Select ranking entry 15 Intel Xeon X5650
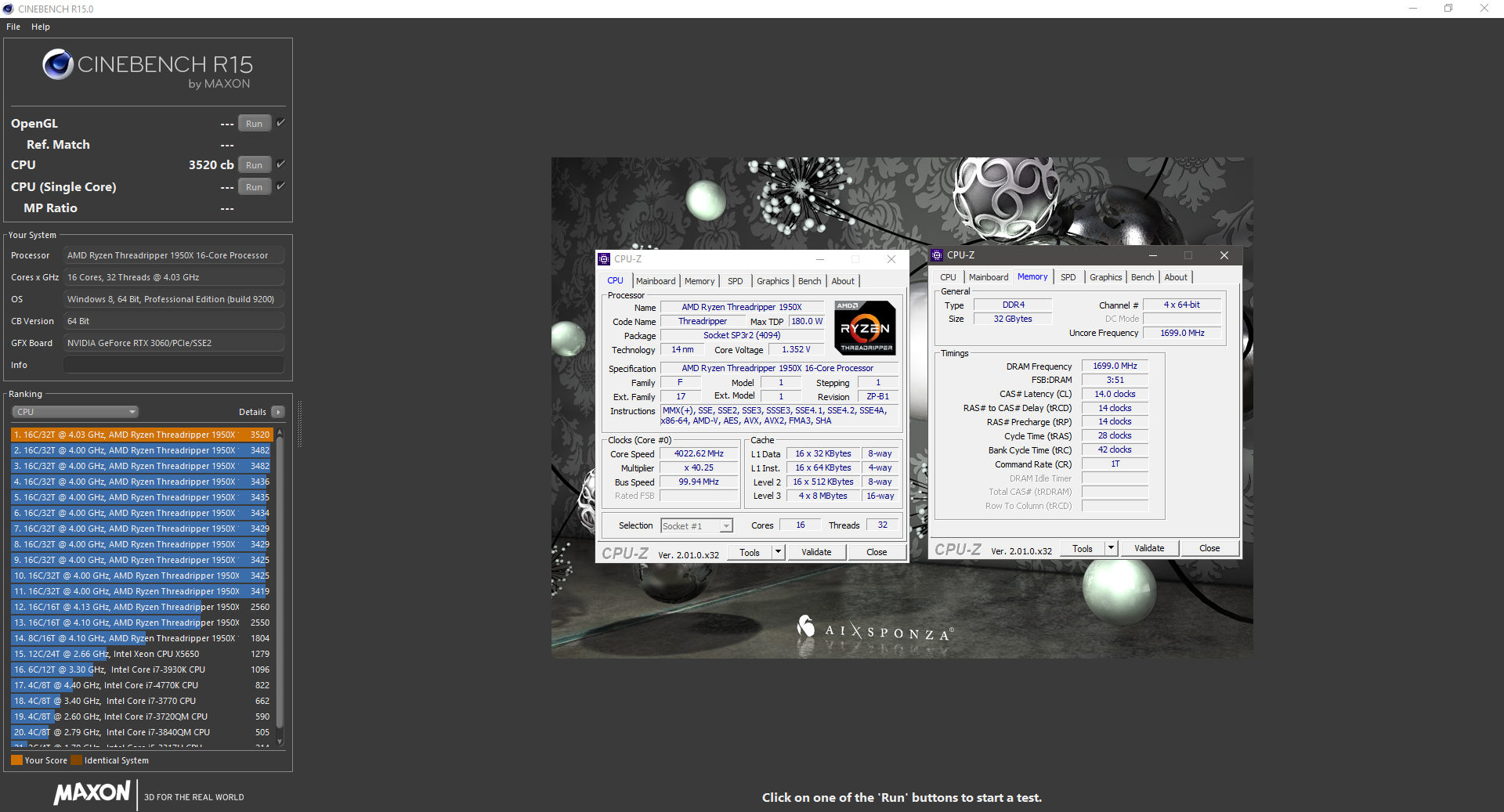 coord(142,654)
